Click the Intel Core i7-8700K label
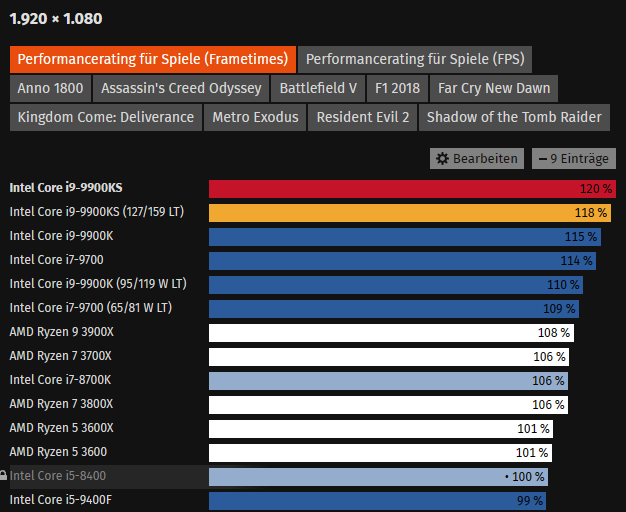Image resolution: width=626 pixels, height=512 pixels. coord(60,380)
